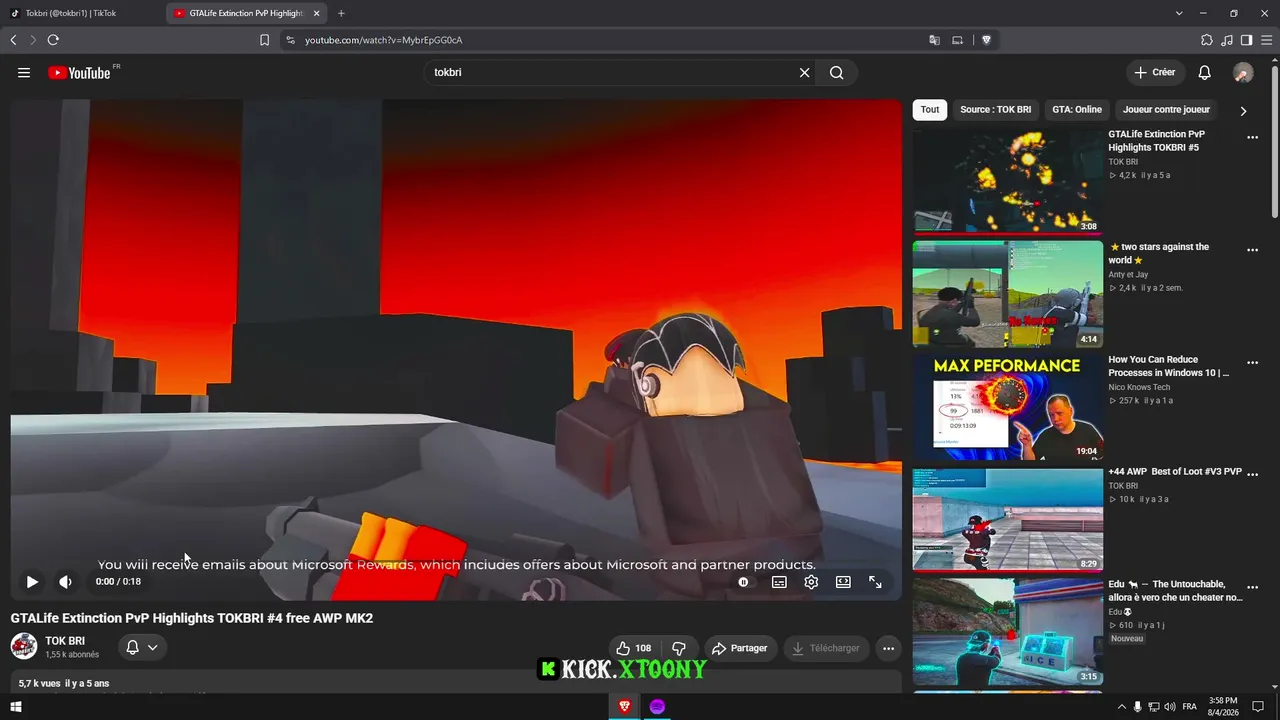Open the Brave main menu

pos(1266,40)
